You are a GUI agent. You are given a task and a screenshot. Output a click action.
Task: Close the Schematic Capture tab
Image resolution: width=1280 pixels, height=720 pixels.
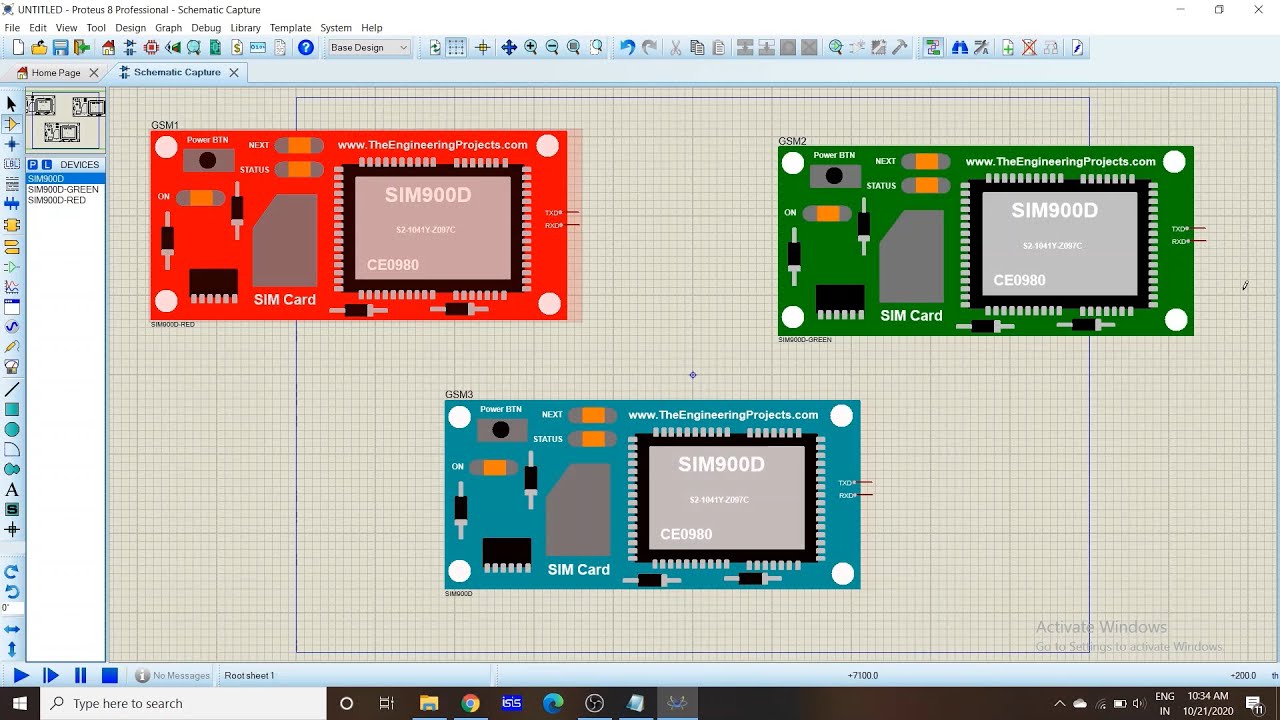(234, 73)
